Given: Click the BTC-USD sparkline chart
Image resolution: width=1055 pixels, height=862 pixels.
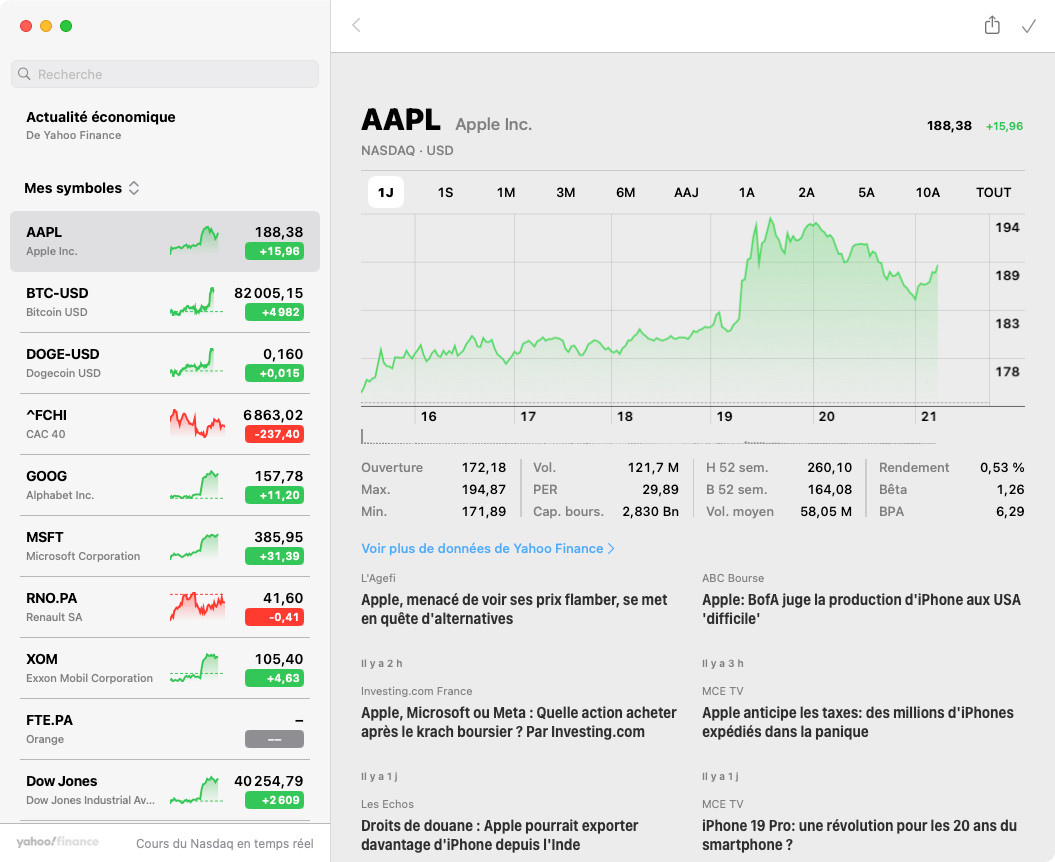Looking at the screenshot, I should pos(196,301).
